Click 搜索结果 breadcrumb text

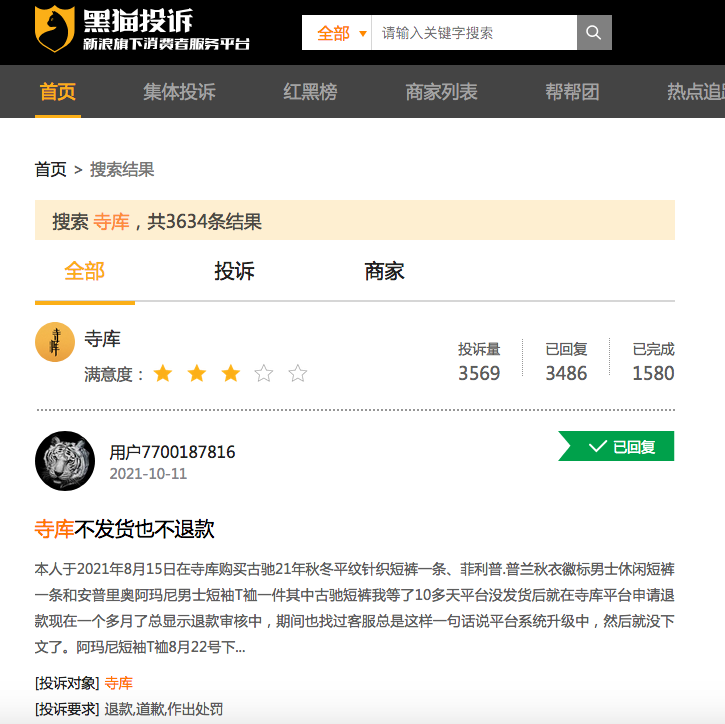tap(122, 170)
